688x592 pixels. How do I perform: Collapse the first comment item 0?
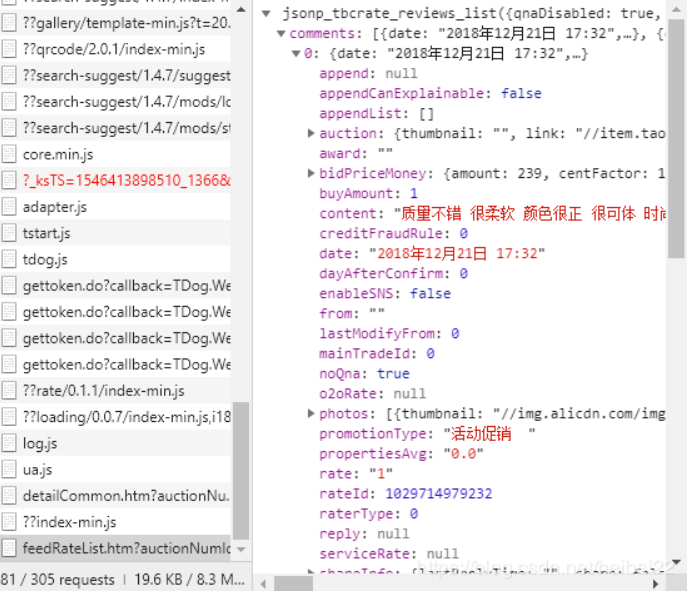[x=296, y=54]
